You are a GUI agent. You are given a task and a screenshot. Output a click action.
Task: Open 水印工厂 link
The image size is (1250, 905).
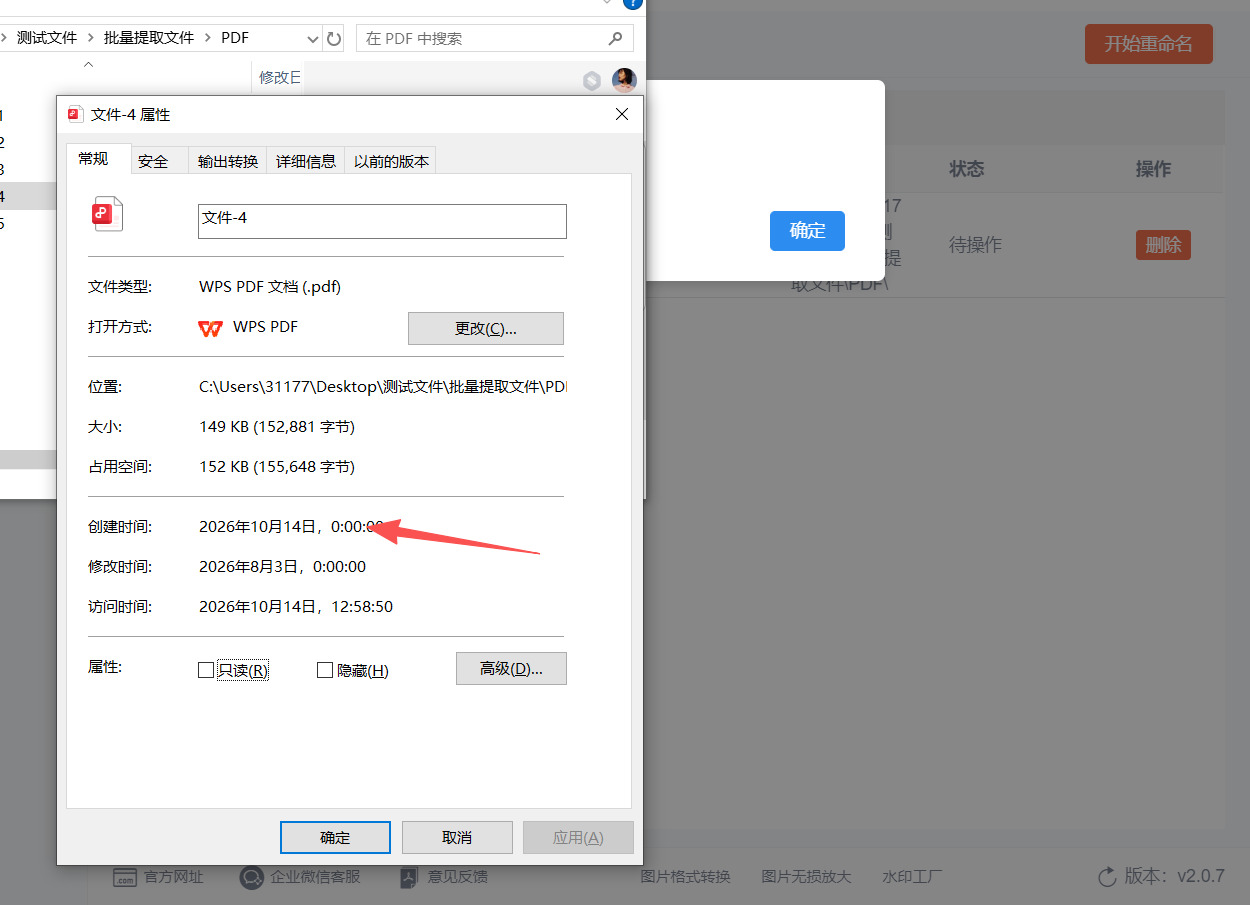(x=912, y=877)
